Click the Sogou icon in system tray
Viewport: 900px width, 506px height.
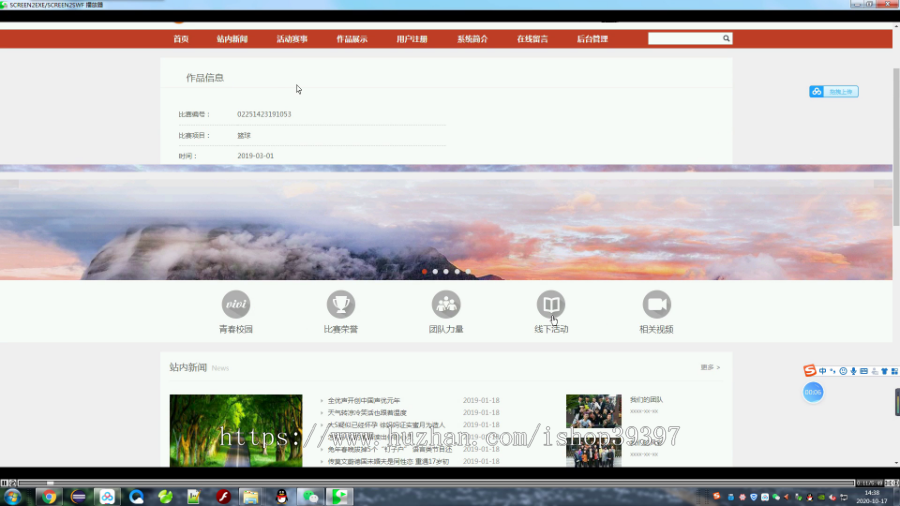coord(716,496)
